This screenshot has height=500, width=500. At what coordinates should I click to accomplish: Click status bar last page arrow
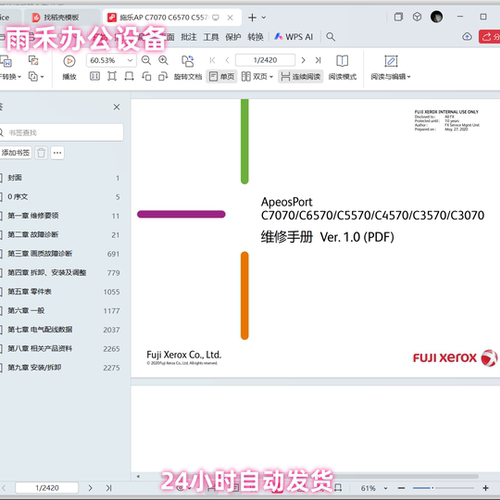(109, 488)
